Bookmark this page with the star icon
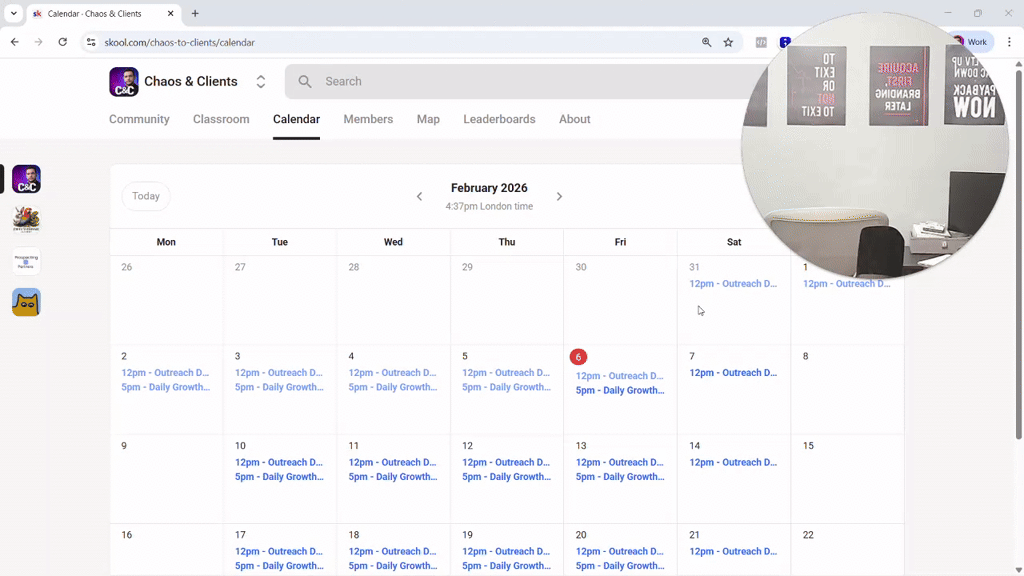This screenshot has height=576, width=1024. [x=729, y=42]
